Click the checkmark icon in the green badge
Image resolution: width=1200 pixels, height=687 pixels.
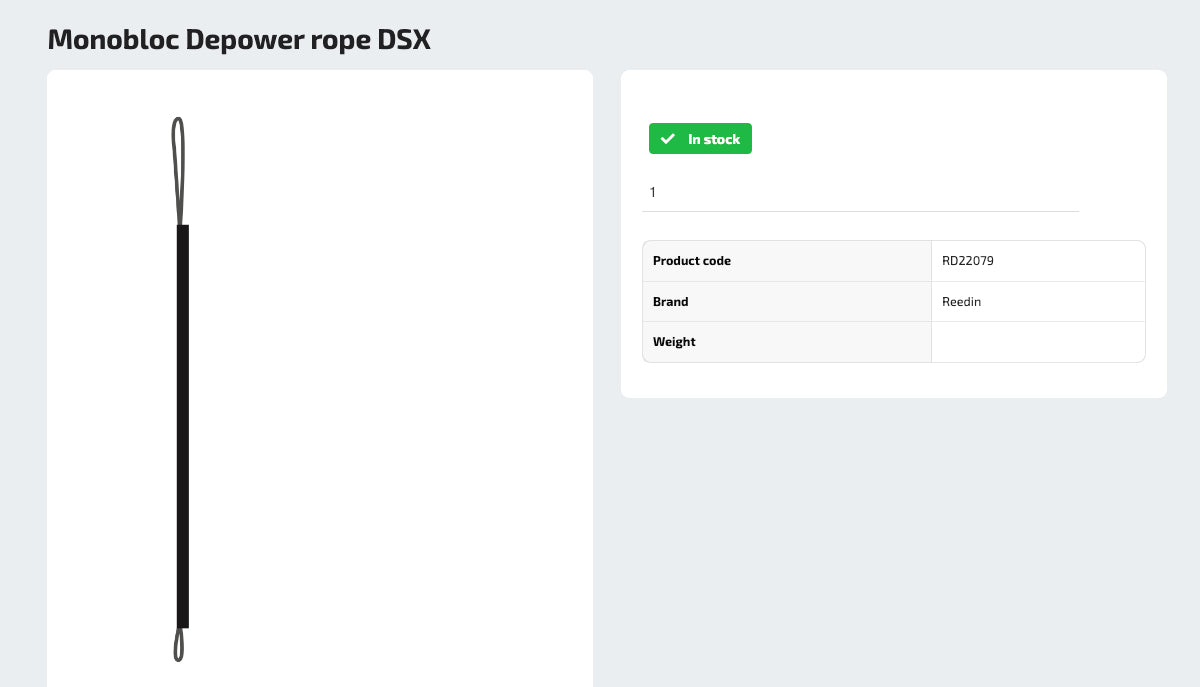668,139
